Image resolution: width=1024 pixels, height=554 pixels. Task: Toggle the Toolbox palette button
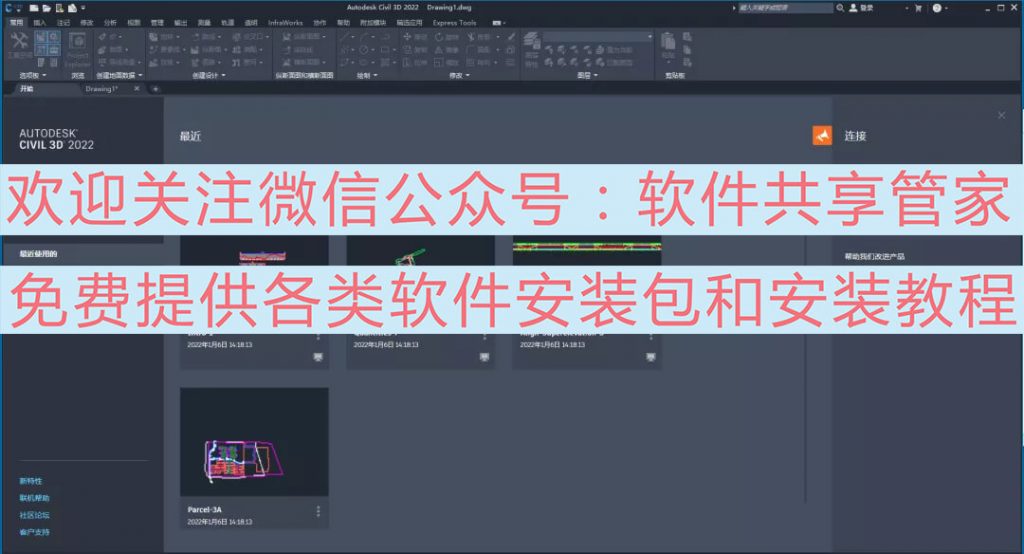pyautogui.click(x=54, y=49)
